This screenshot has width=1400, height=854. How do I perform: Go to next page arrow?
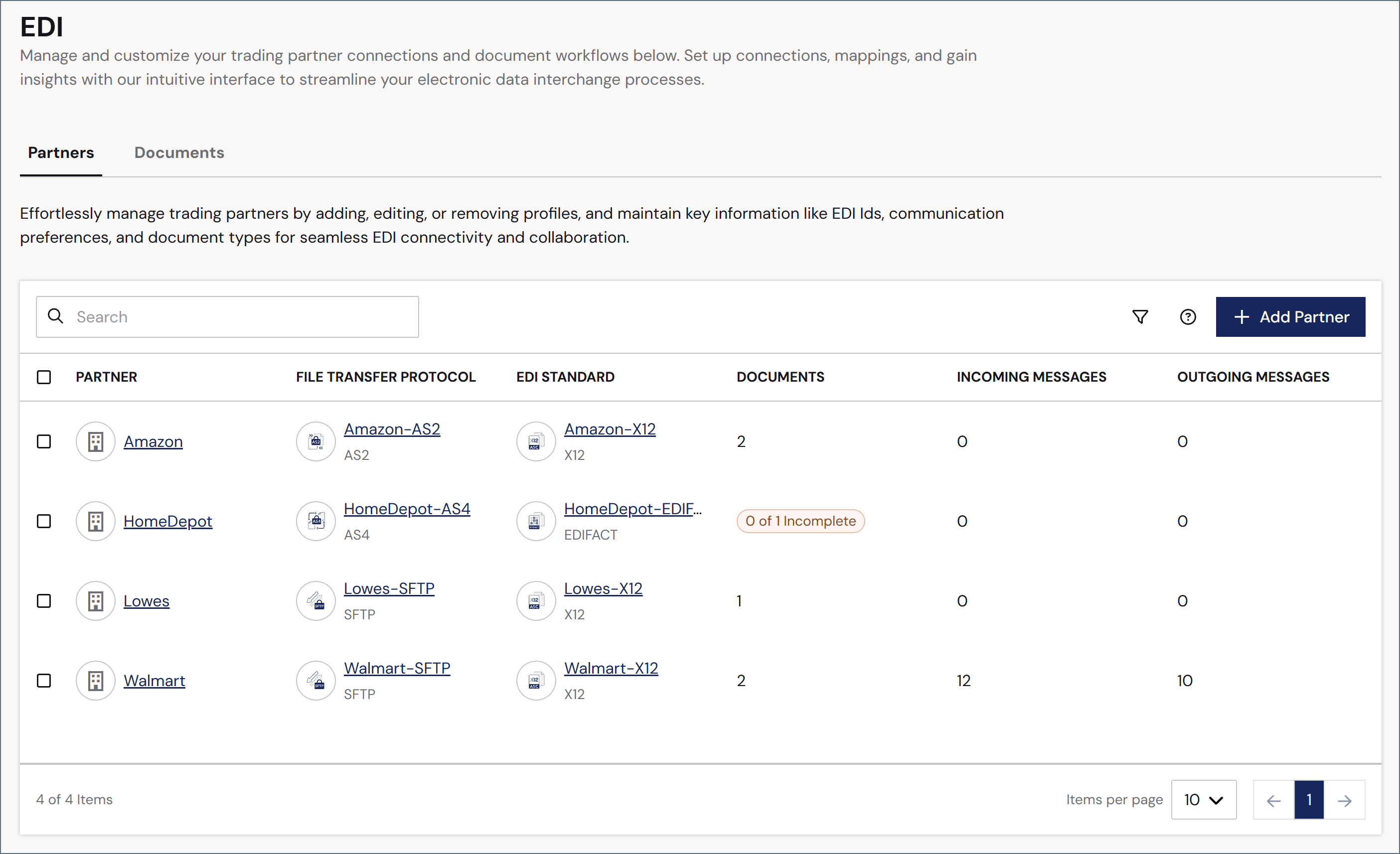point(1344,800)
